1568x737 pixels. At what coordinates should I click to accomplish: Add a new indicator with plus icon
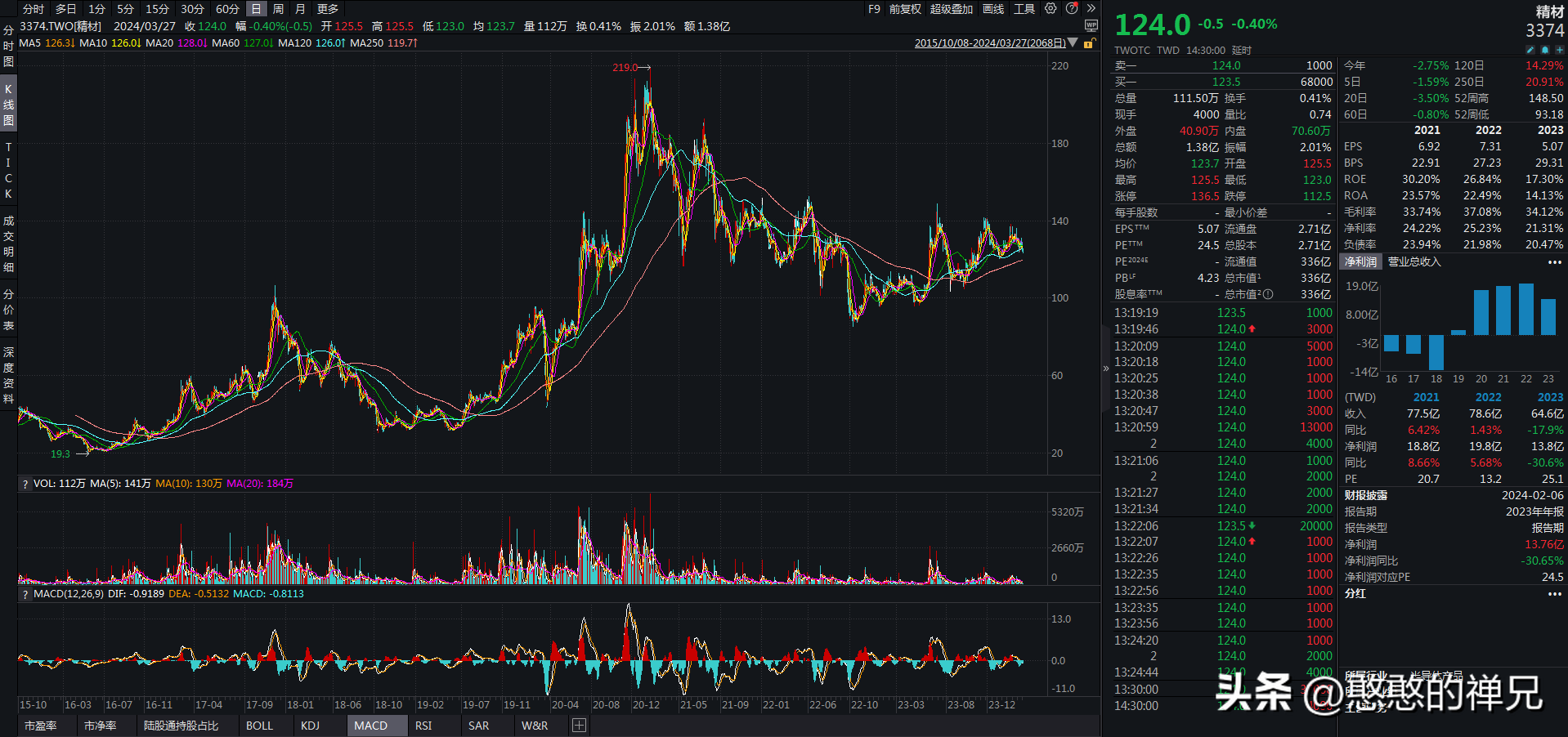click(x=579, y=726)
